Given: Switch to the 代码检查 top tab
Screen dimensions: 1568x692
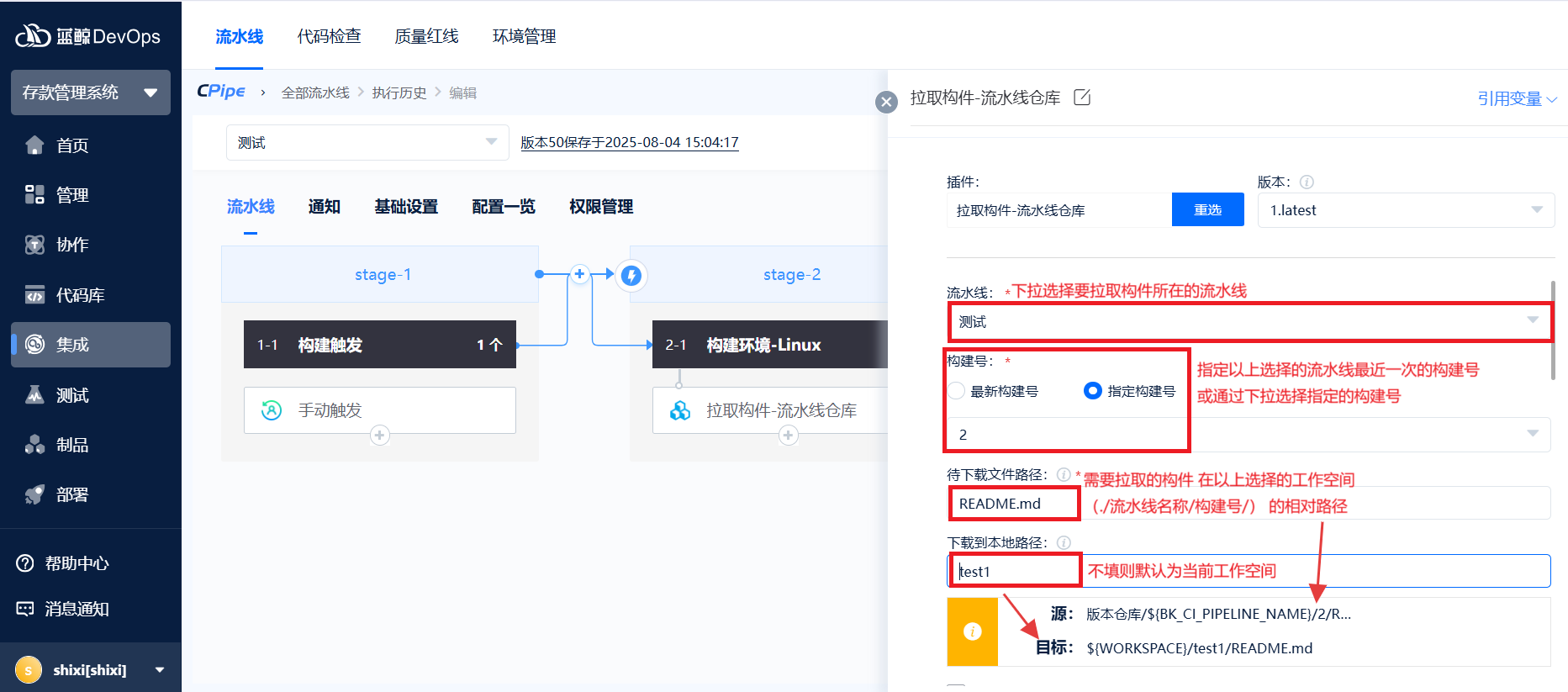Looking at the screenshot, I should (329, 36).
